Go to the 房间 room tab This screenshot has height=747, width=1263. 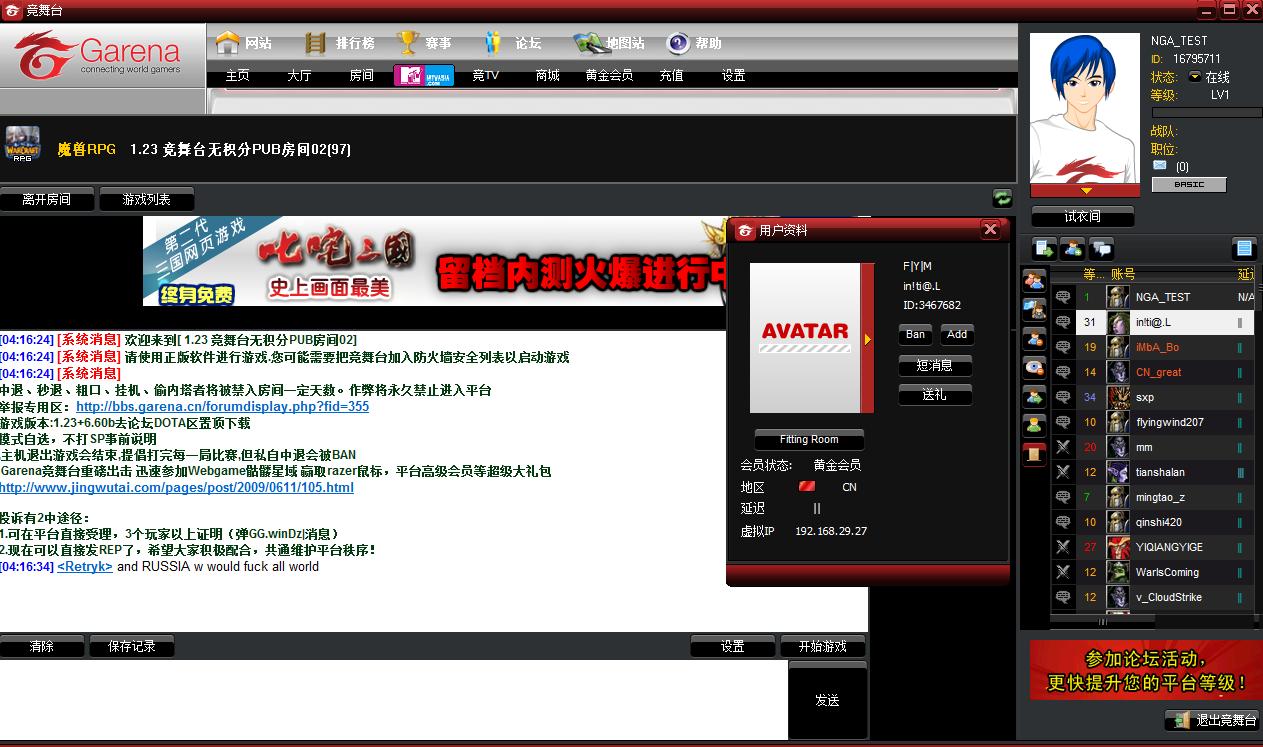tap(361, 75)
